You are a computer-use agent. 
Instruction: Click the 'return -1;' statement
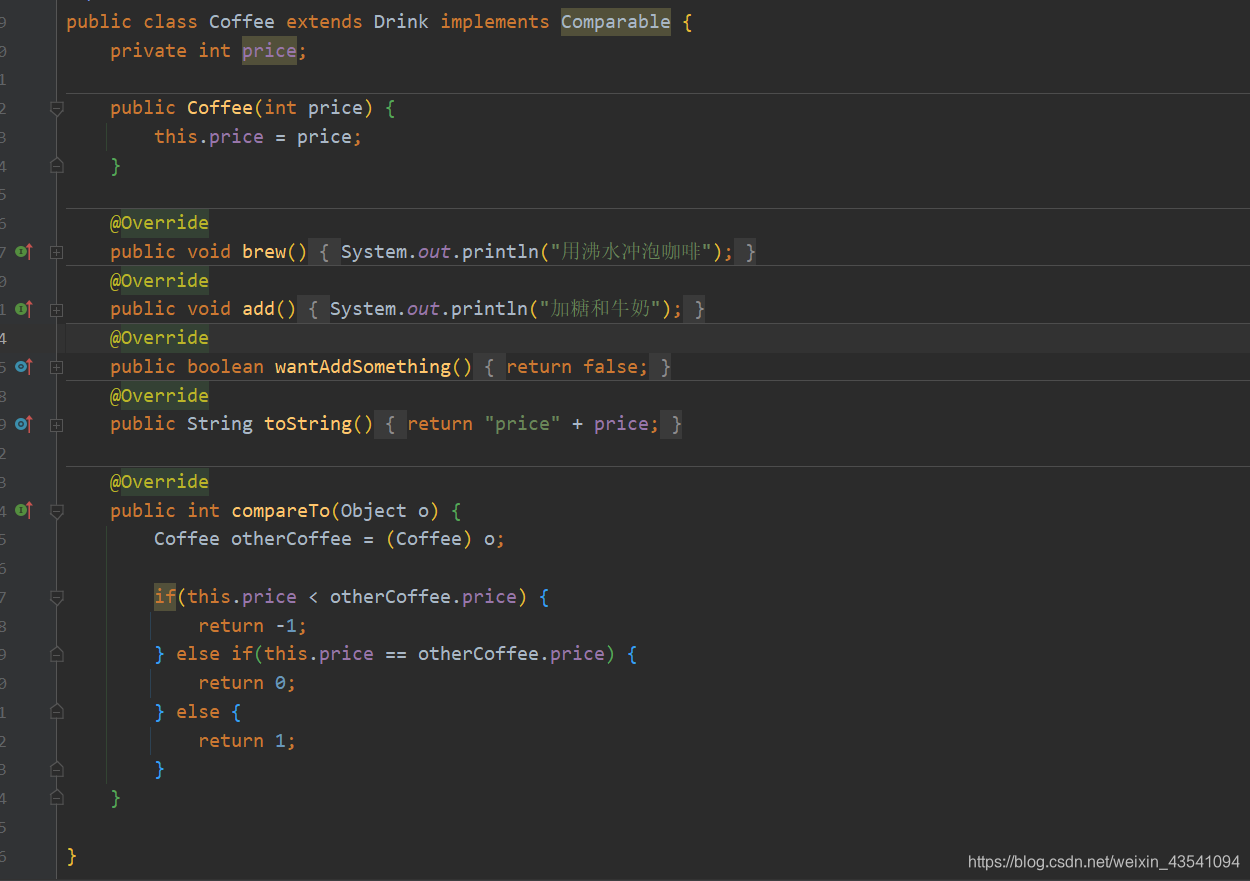[x=252, y=626]
